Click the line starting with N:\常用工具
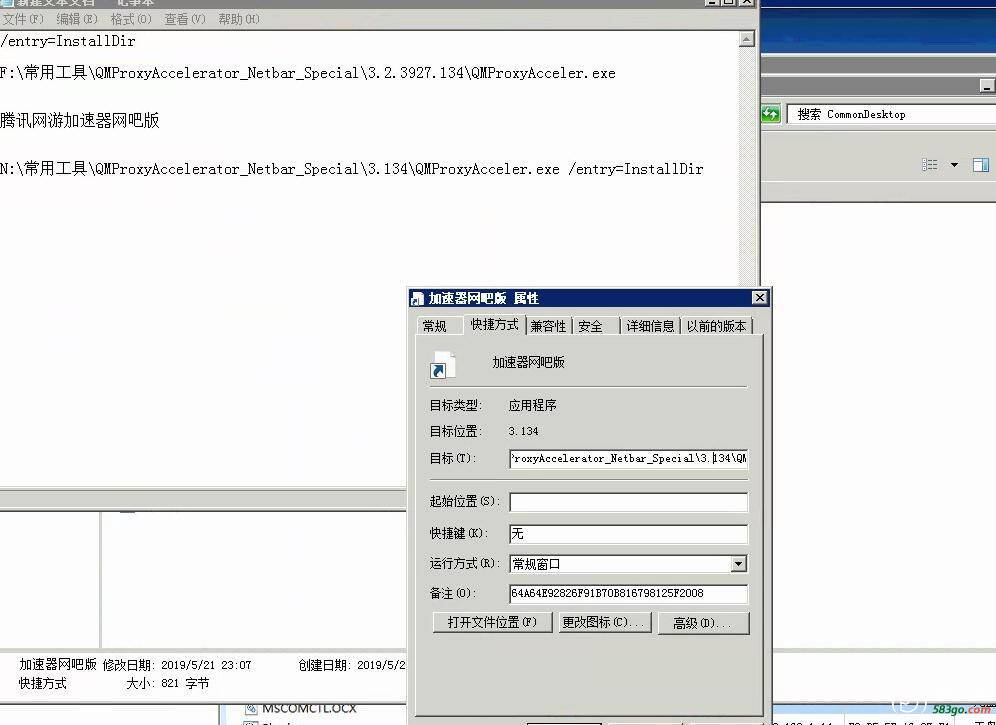This screenshot has height=725, width=996. click(x=351, y=169)
